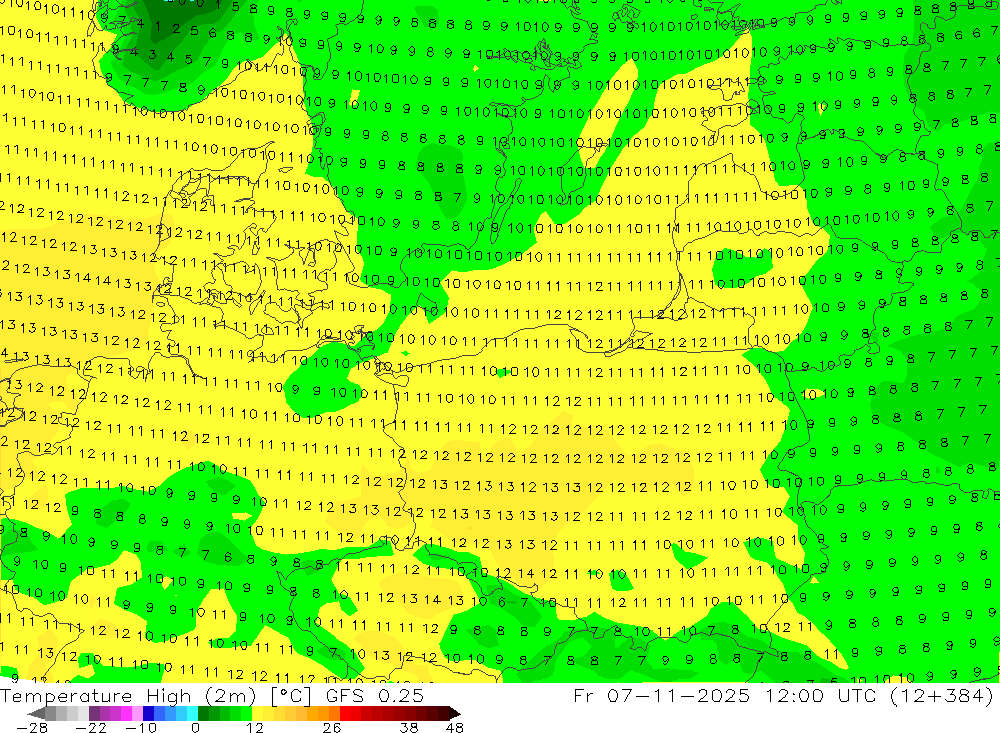Click the "Fr 07-11-2025" date text
Viewport: 1000px width, 733px height.
661,695
